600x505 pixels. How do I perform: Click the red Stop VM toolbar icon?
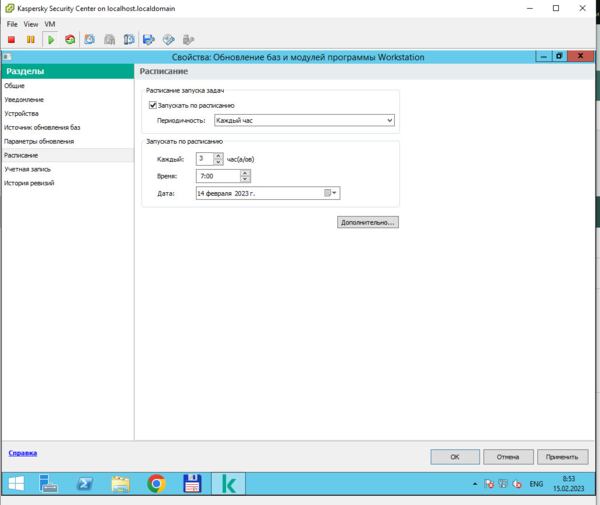11,40
